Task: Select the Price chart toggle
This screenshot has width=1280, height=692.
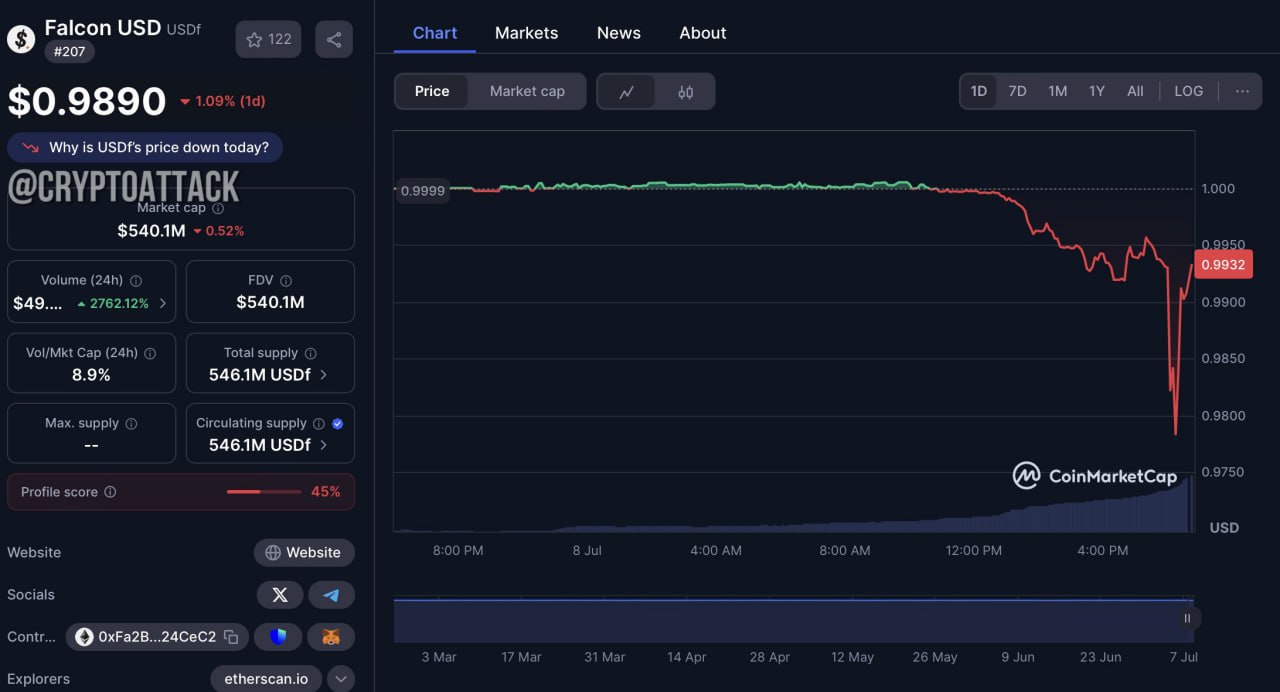Action: (432, 91)
